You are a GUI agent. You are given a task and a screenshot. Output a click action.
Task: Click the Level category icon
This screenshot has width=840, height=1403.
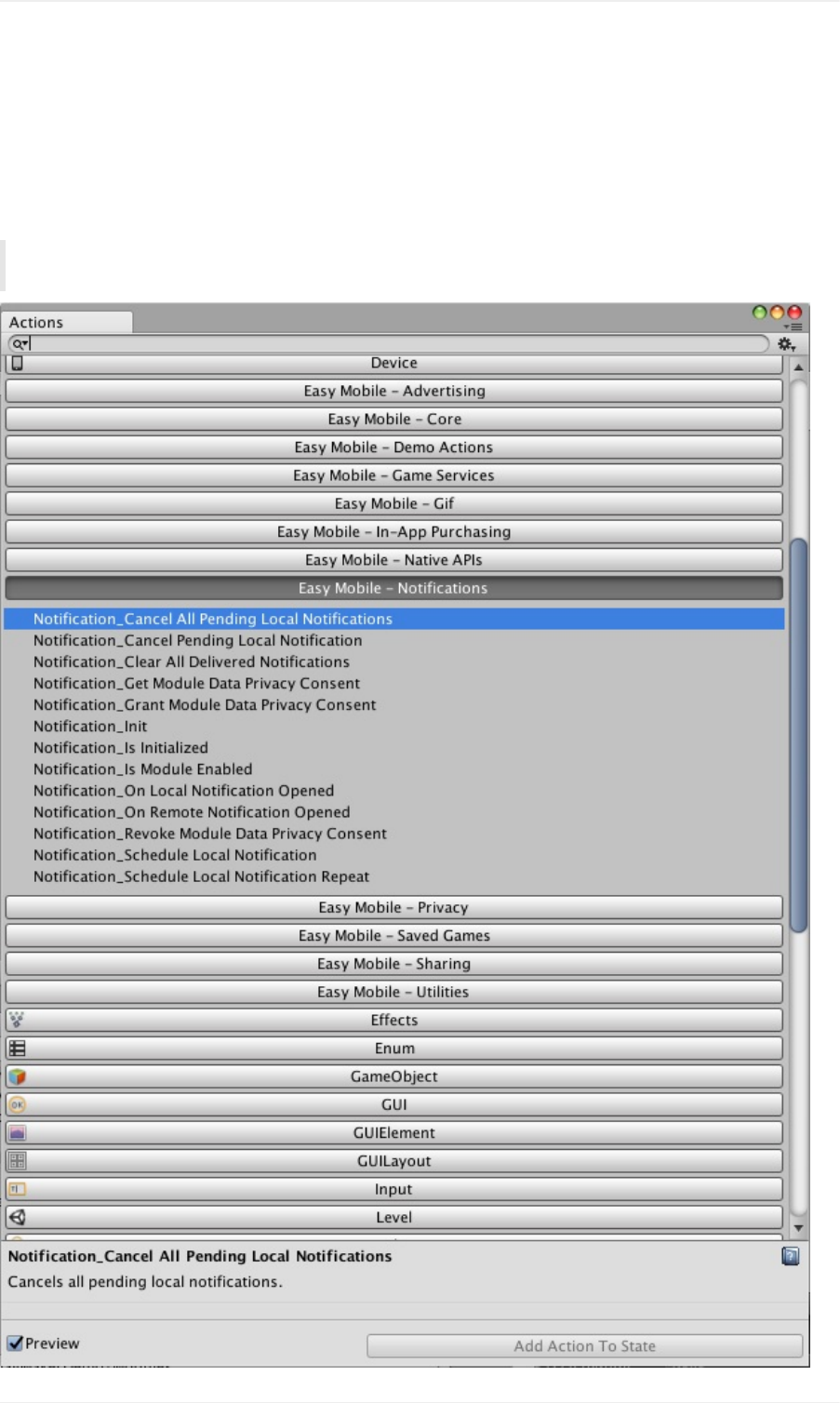(17, 1217)
